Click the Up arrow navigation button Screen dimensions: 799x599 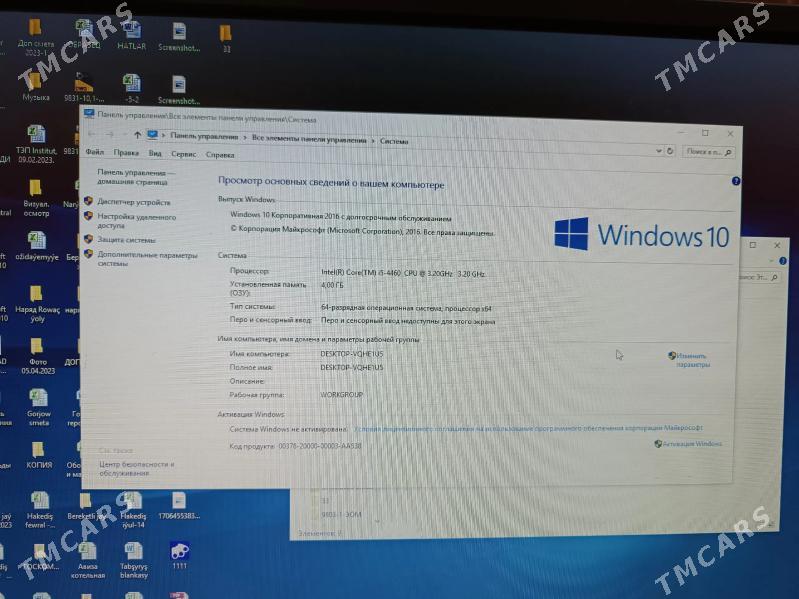point(137,135)
